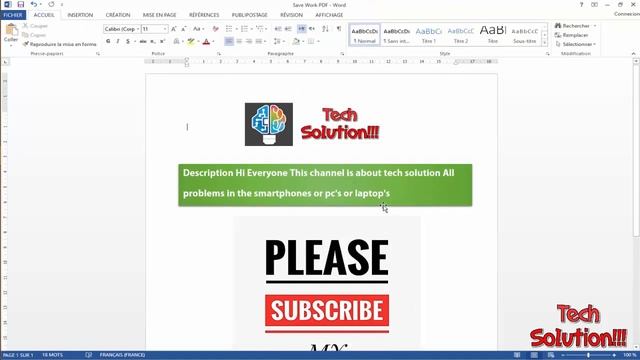Click Reproduire la mise en forme

coord(60,44)
